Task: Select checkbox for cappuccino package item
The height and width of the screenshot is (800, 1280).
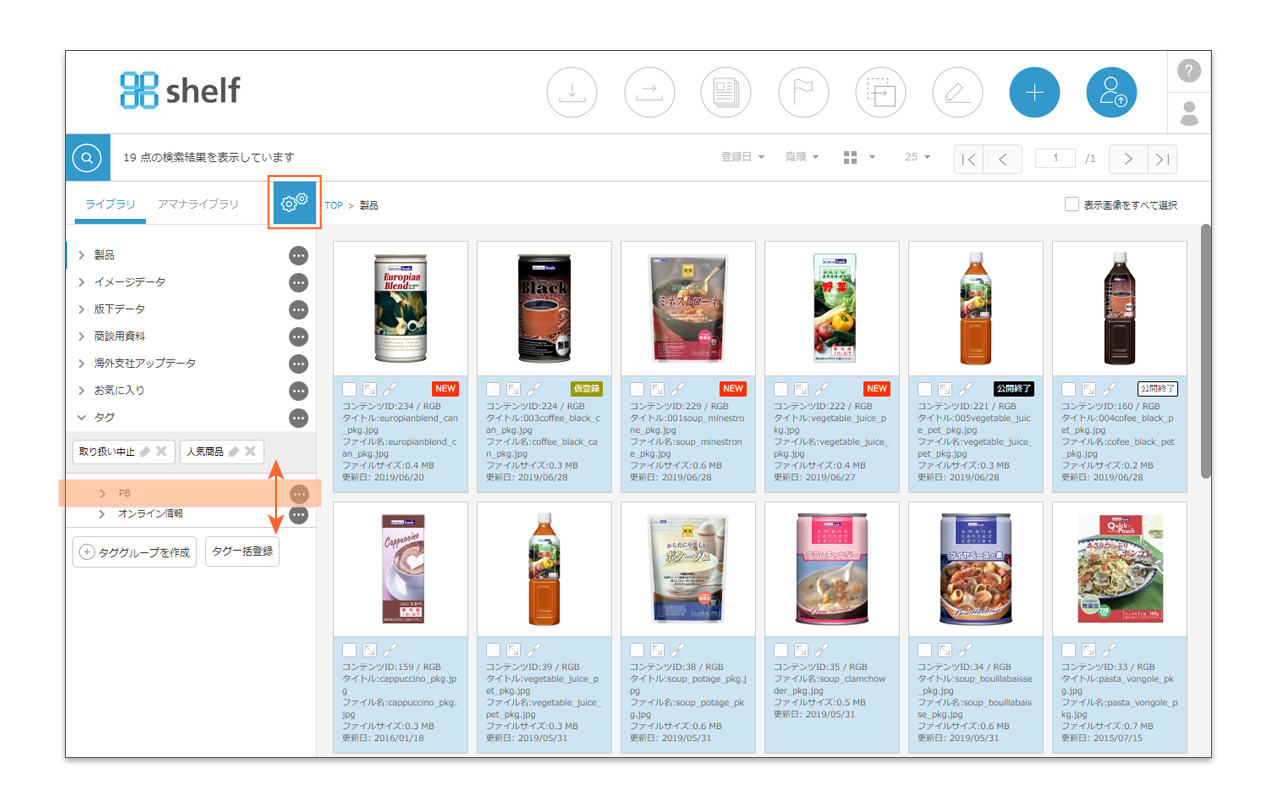Action: point(349,651)
